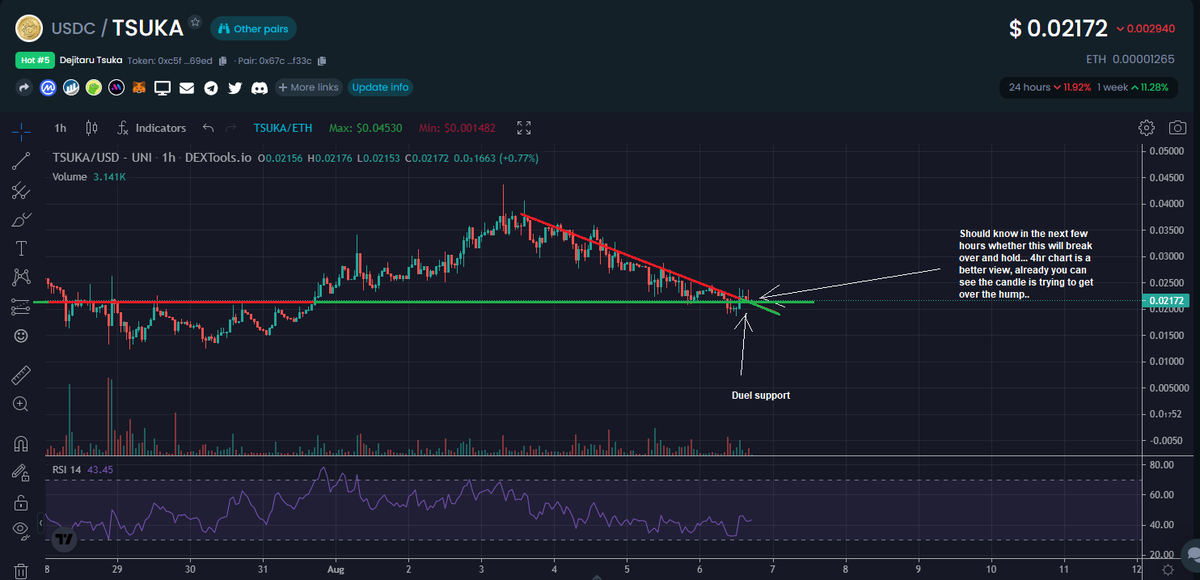Select the pitchfork drawing tool

coord(21,189)
